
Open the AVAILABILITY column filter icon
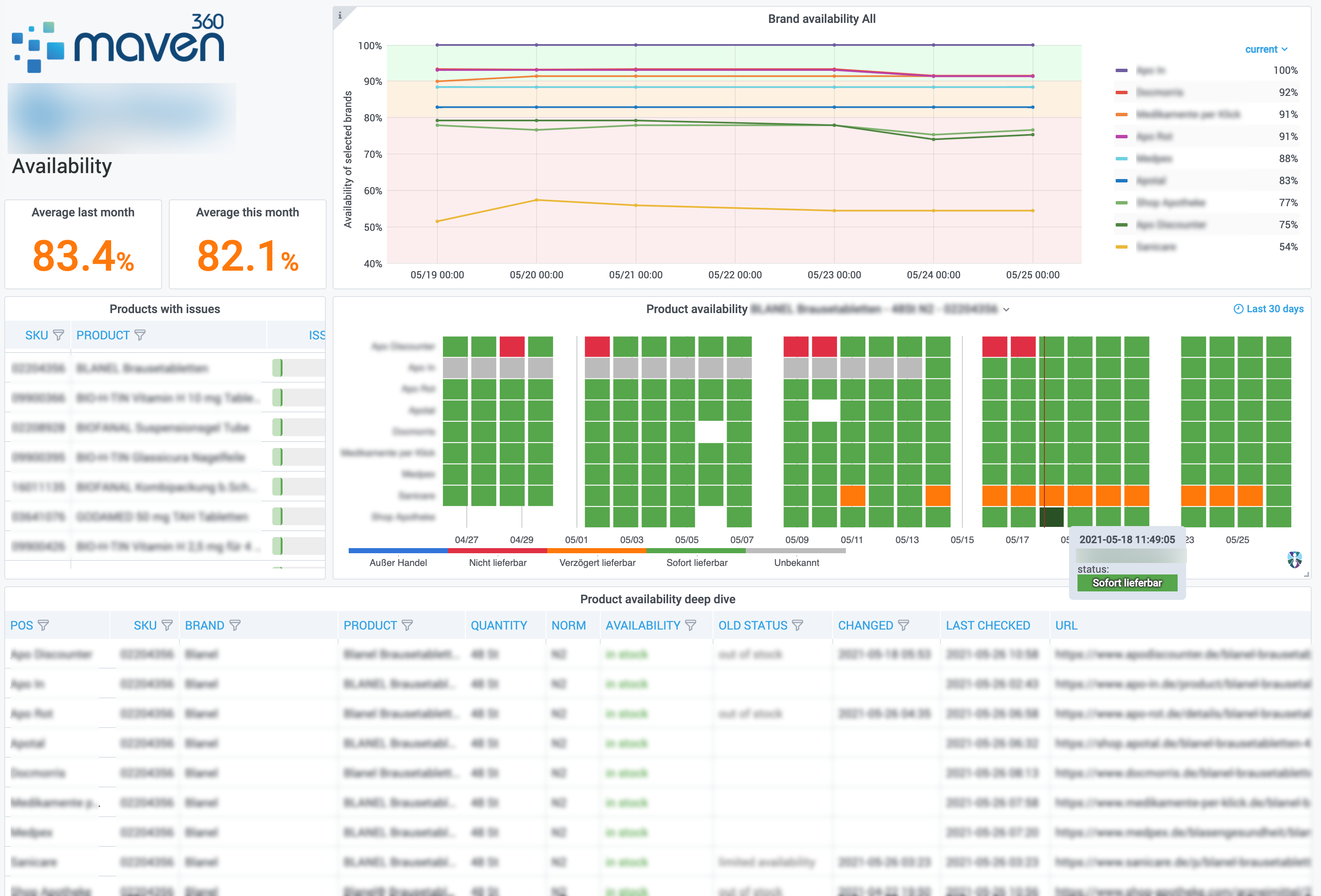click(691, 625)
